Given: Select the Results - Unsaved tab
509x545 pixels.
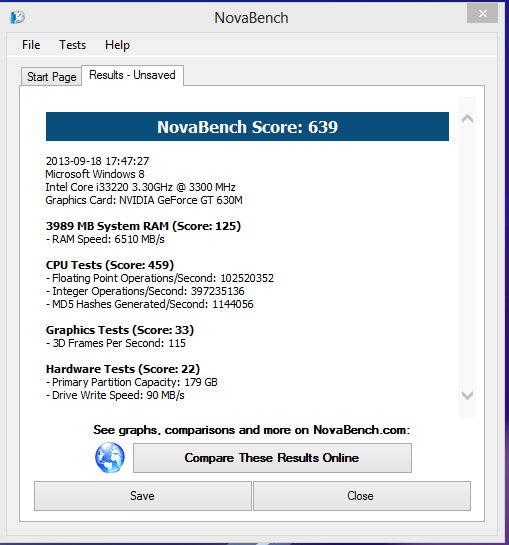Looking at the screenshot, I should [132, 75].
